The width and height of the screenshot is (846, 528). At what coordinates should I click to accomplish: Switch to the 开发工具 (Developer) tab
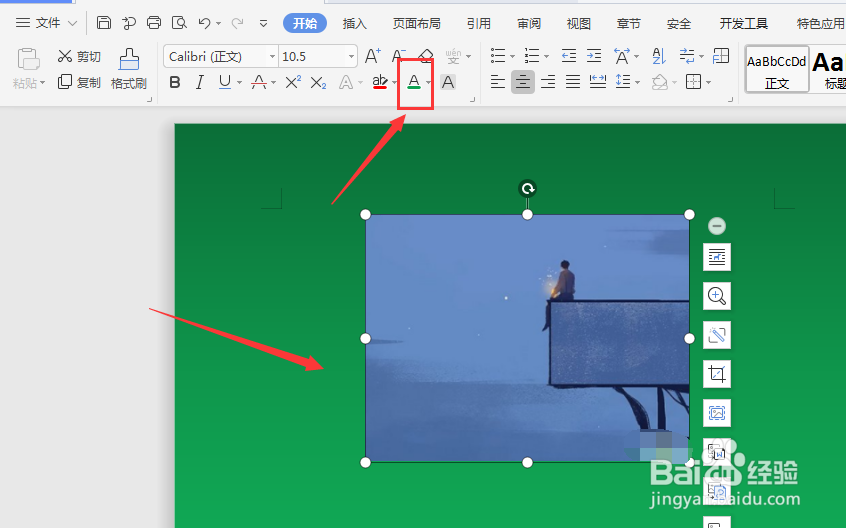[x=743, y=23]
